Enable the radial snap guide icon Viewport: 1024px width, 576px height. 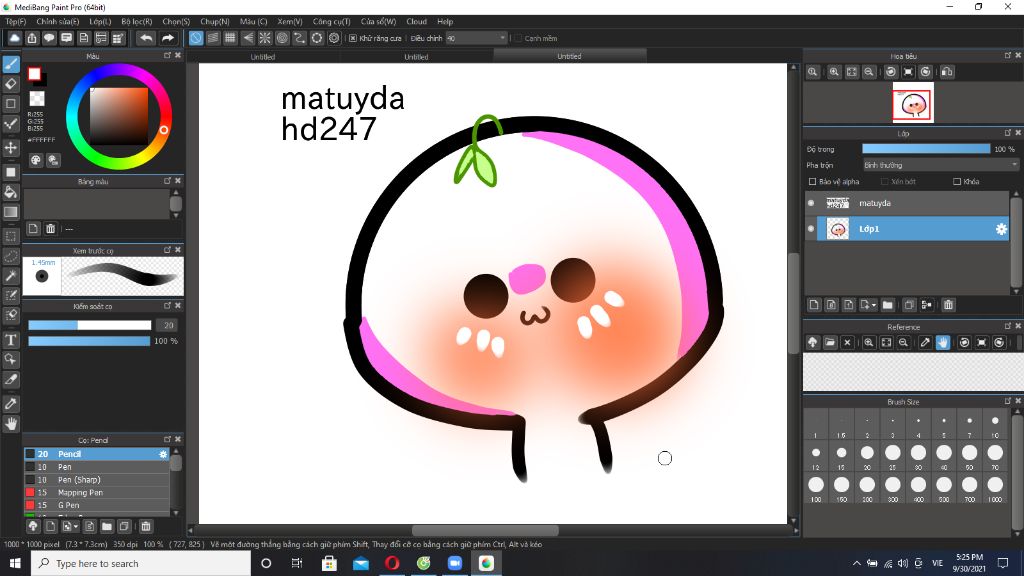point(264,39)
